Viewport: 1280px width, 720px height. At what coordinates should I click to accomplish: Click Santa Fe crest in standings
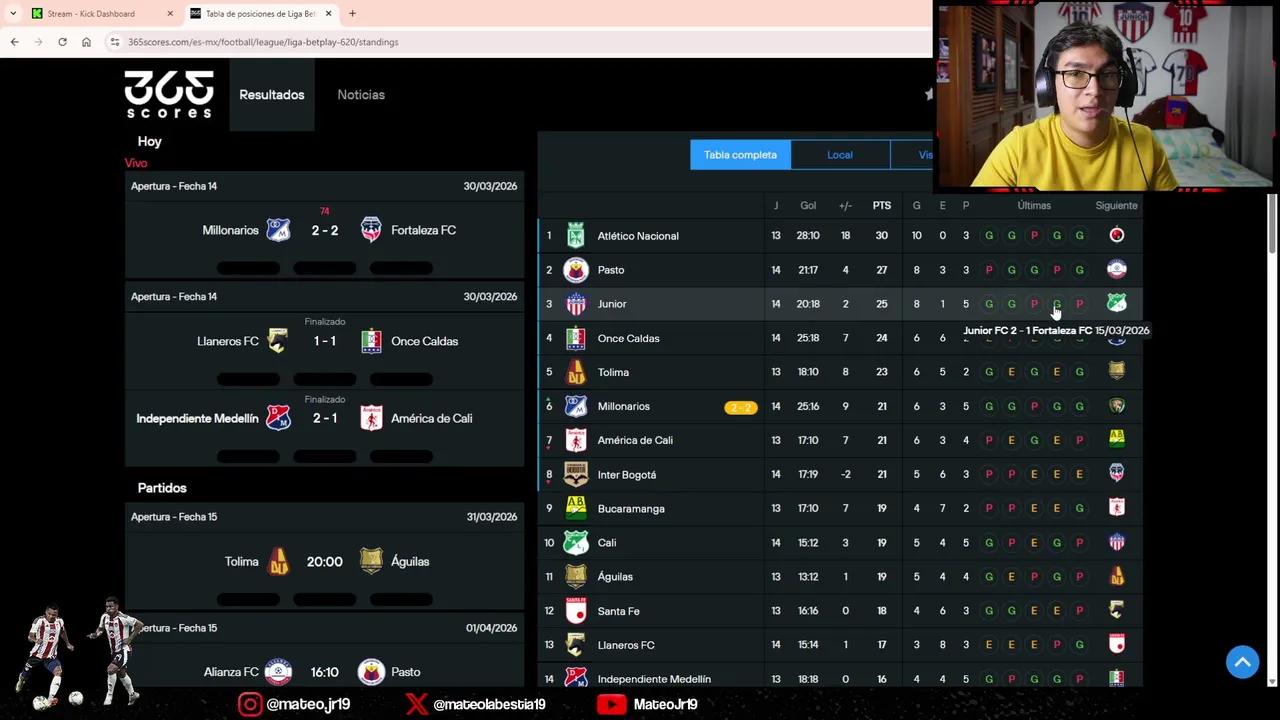[x=576, y=611]
